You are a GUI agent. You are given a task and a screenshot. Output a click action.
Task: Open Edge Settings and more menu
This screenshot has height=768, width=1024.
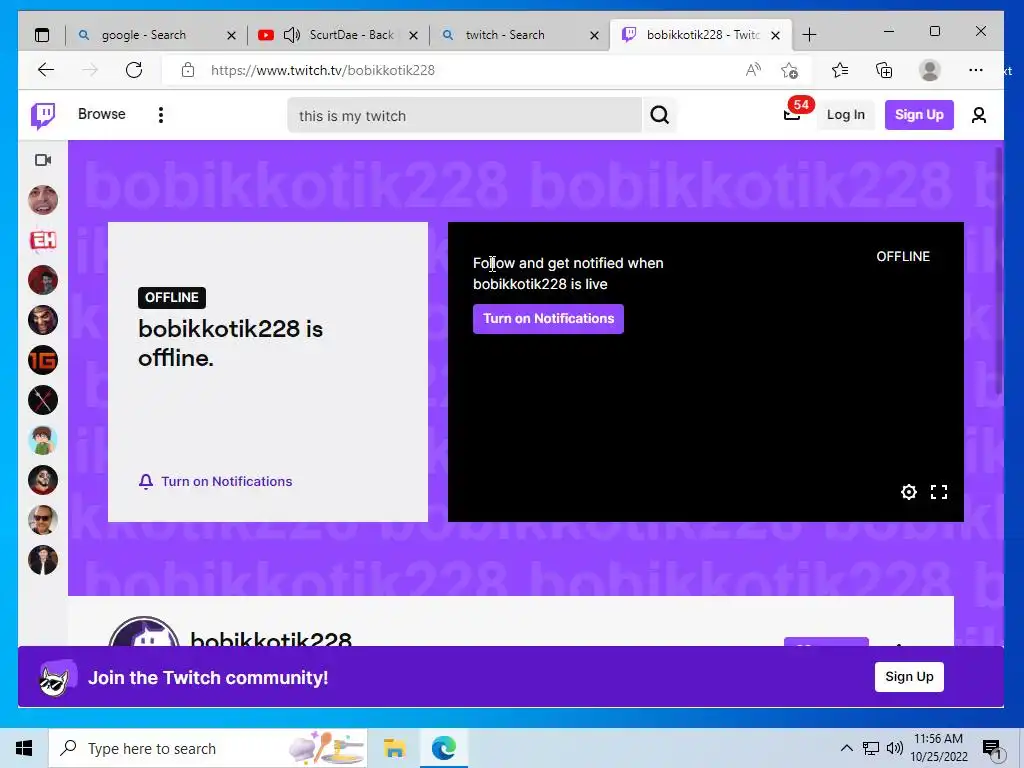coord(976,70)
